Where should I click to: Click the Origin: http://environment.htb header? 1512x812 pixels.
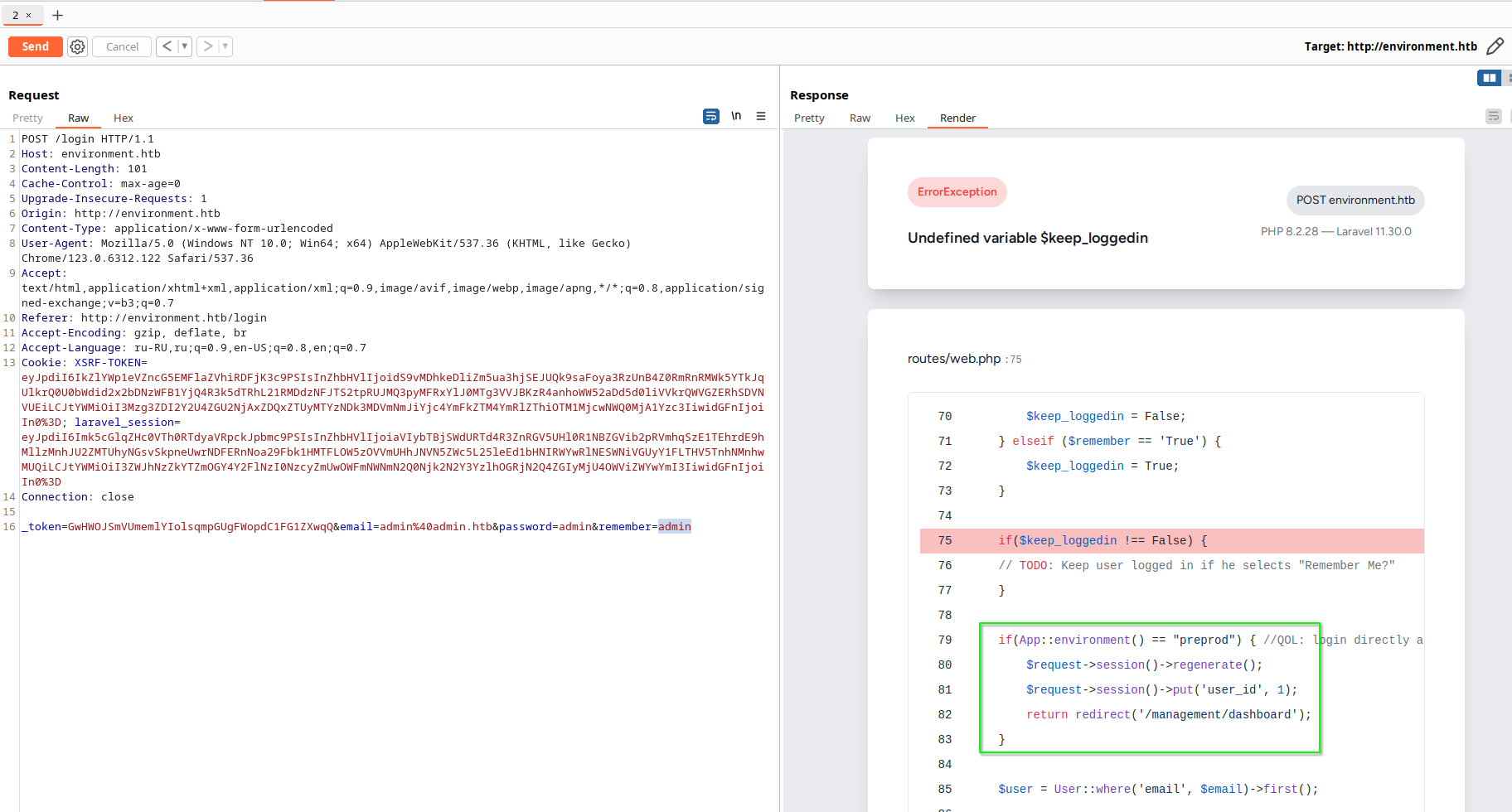point(121,213)
